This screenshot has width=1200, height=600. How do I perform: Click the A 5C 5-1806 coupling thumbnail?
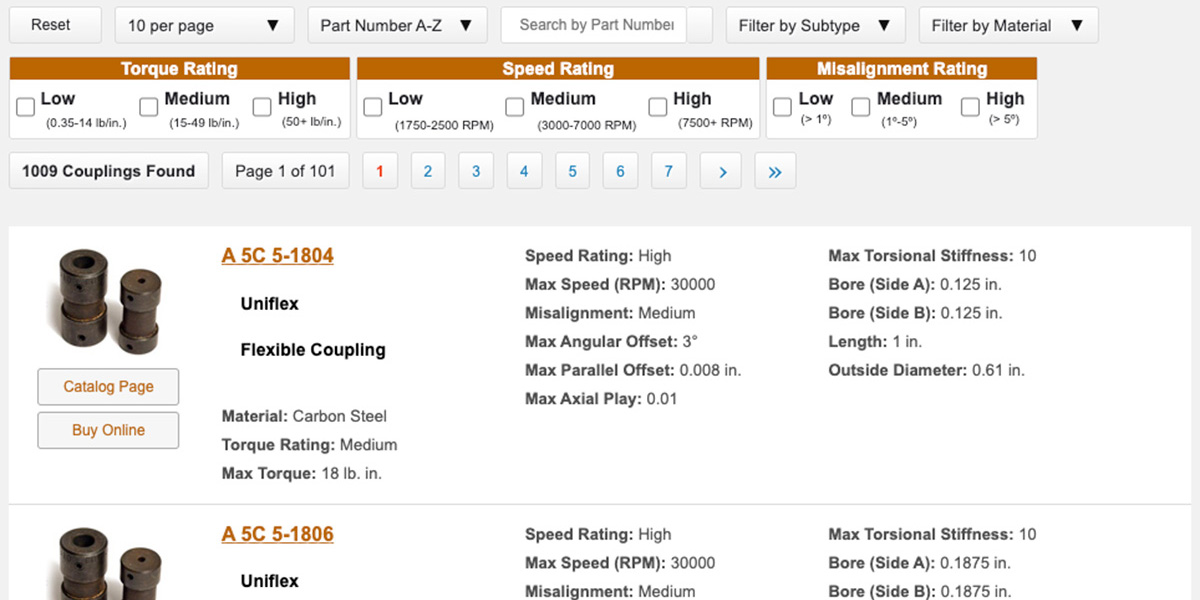(109, 563)
